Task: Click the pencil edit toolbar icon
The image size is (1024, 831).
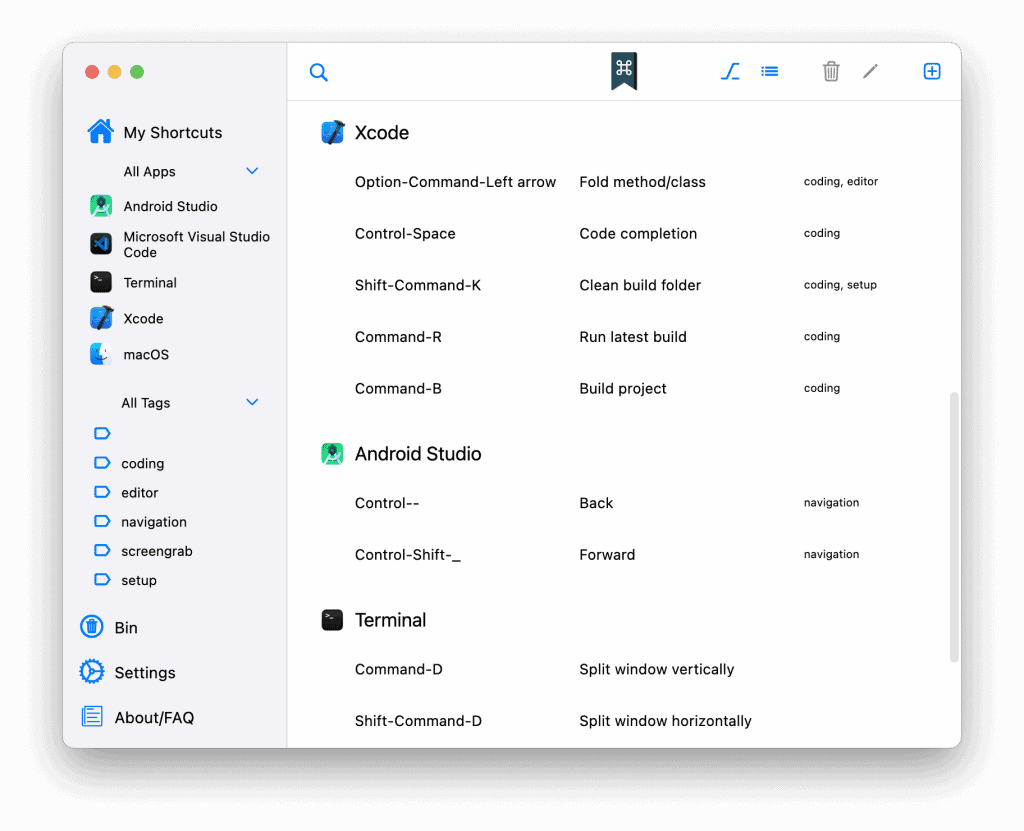Action: (x=870, y=71)
